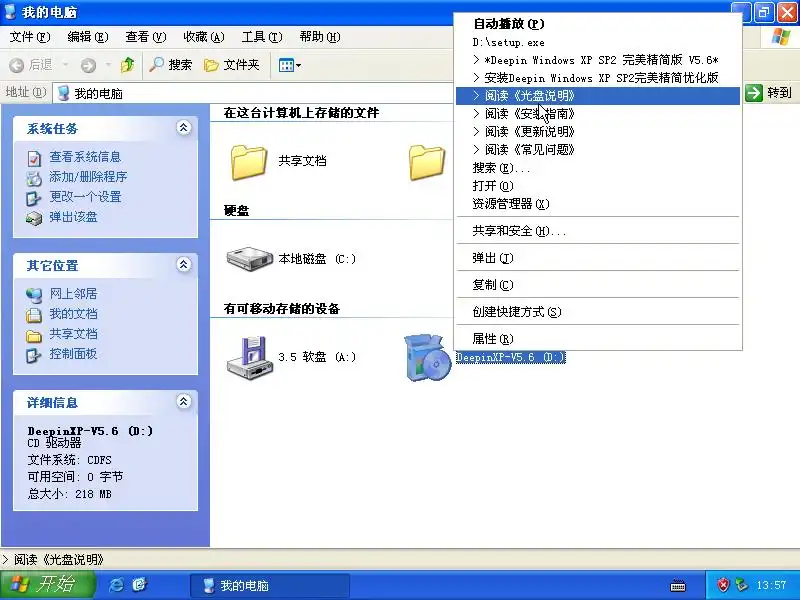Viewport: 800px width, 600px height.
Task: Click 更改一个设置 link
Action: pos(85,196)
